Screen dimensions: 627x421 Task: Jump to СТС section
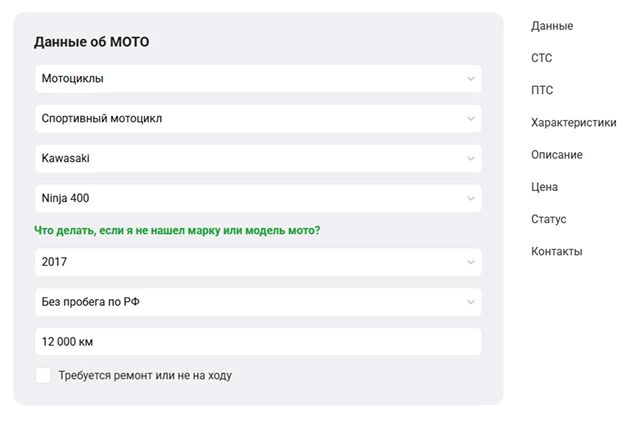click(x=541, y=58)
